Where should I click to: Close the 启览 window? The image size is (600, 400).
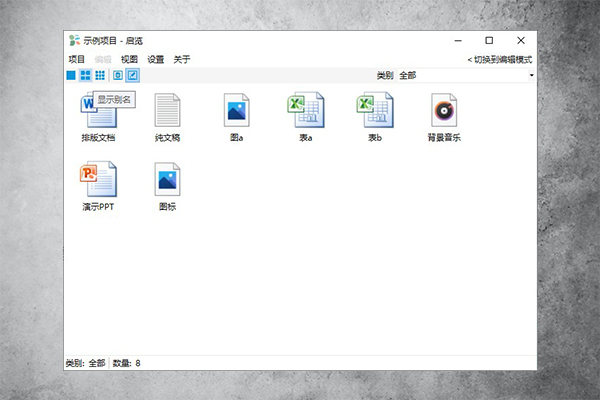[521, 41]
